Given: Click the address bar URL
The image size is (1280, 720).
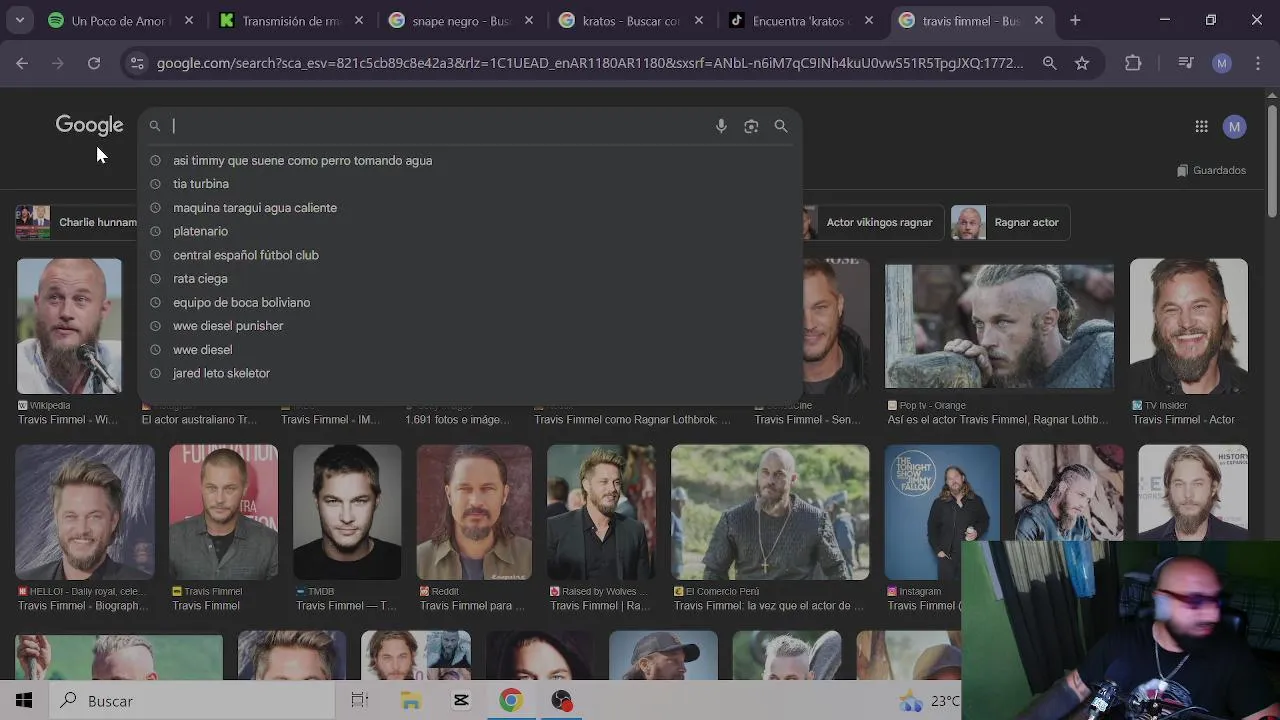Looking at the screenshot, I should click(590, 63).
